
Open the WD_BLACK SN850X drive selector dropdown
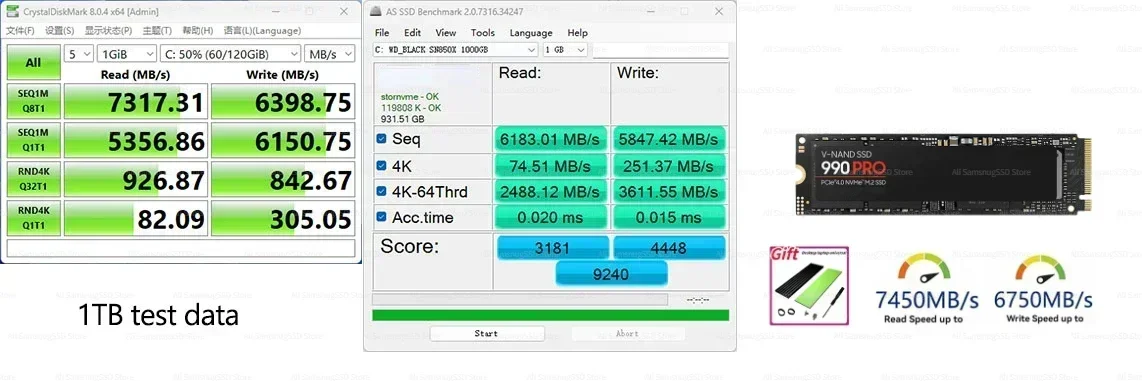pos(456,50)
